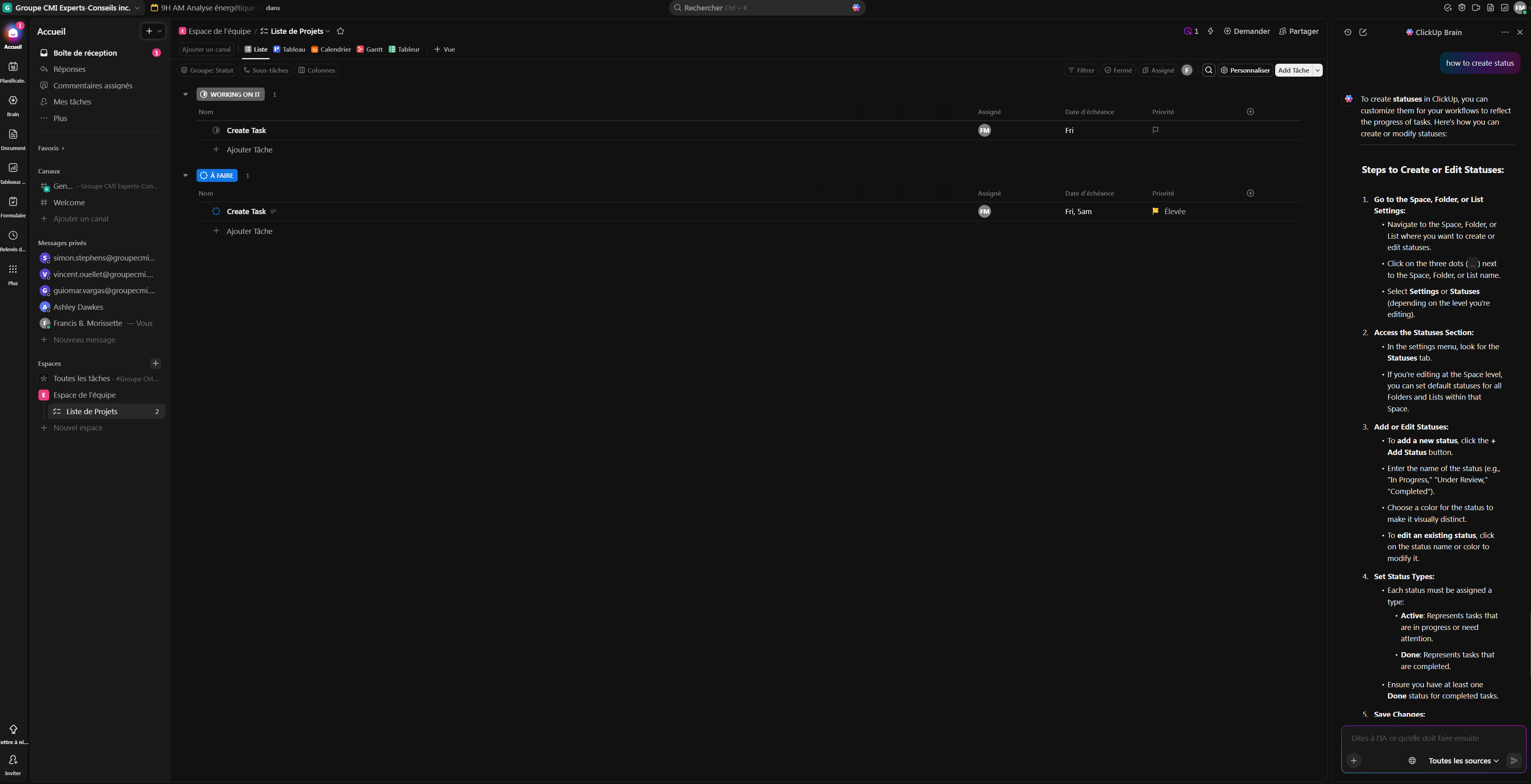Click the Partager button
The width and height of the screenshot is (1531, 784).
click(1299, 31)
